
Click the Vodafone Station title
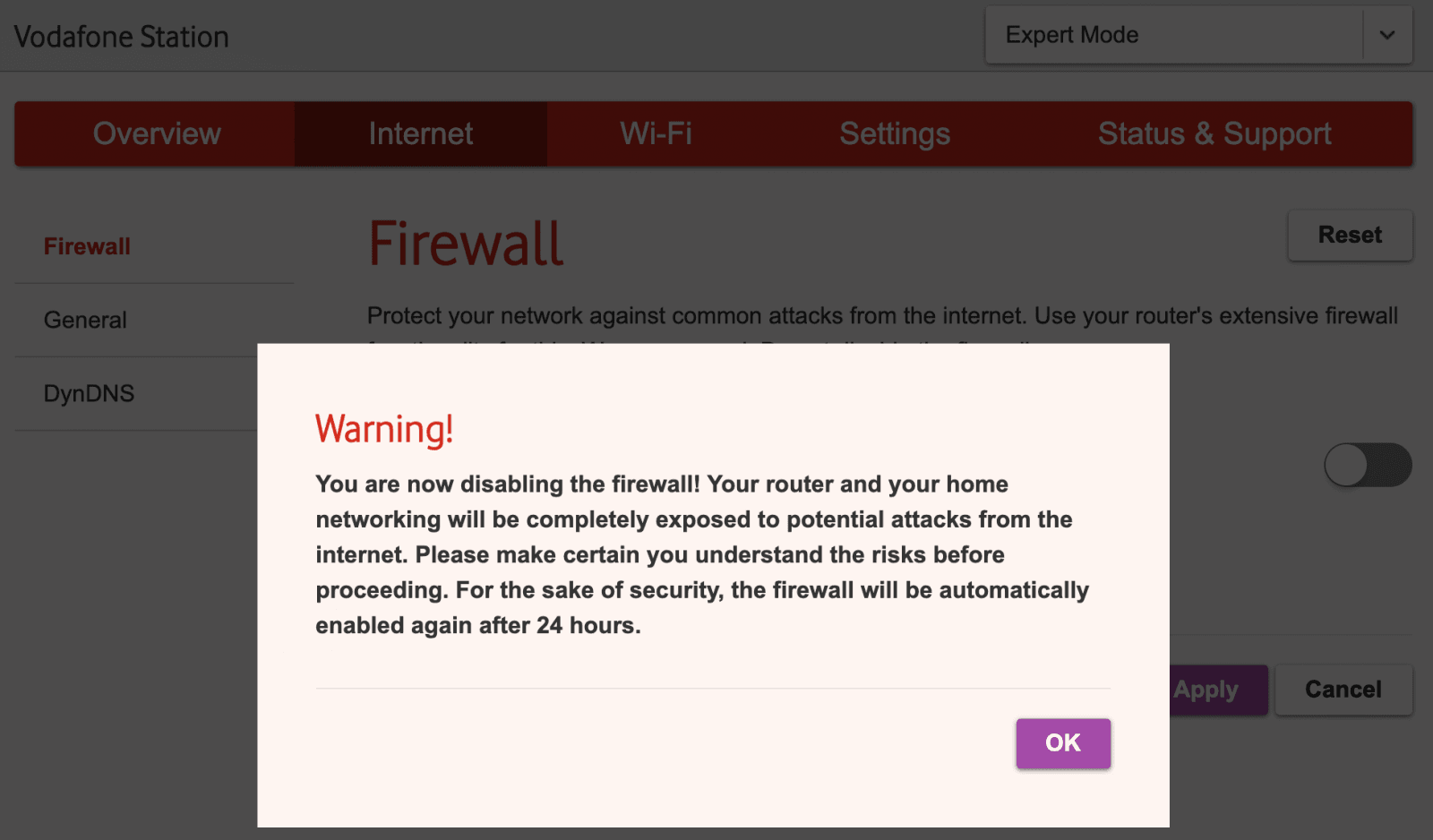pos(122,37)
